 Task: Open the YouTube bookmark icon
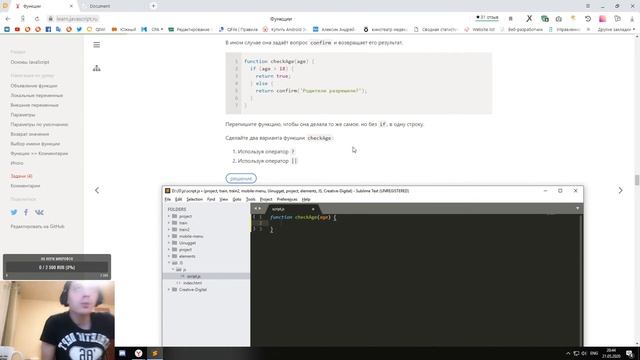(x=17, y=29)
